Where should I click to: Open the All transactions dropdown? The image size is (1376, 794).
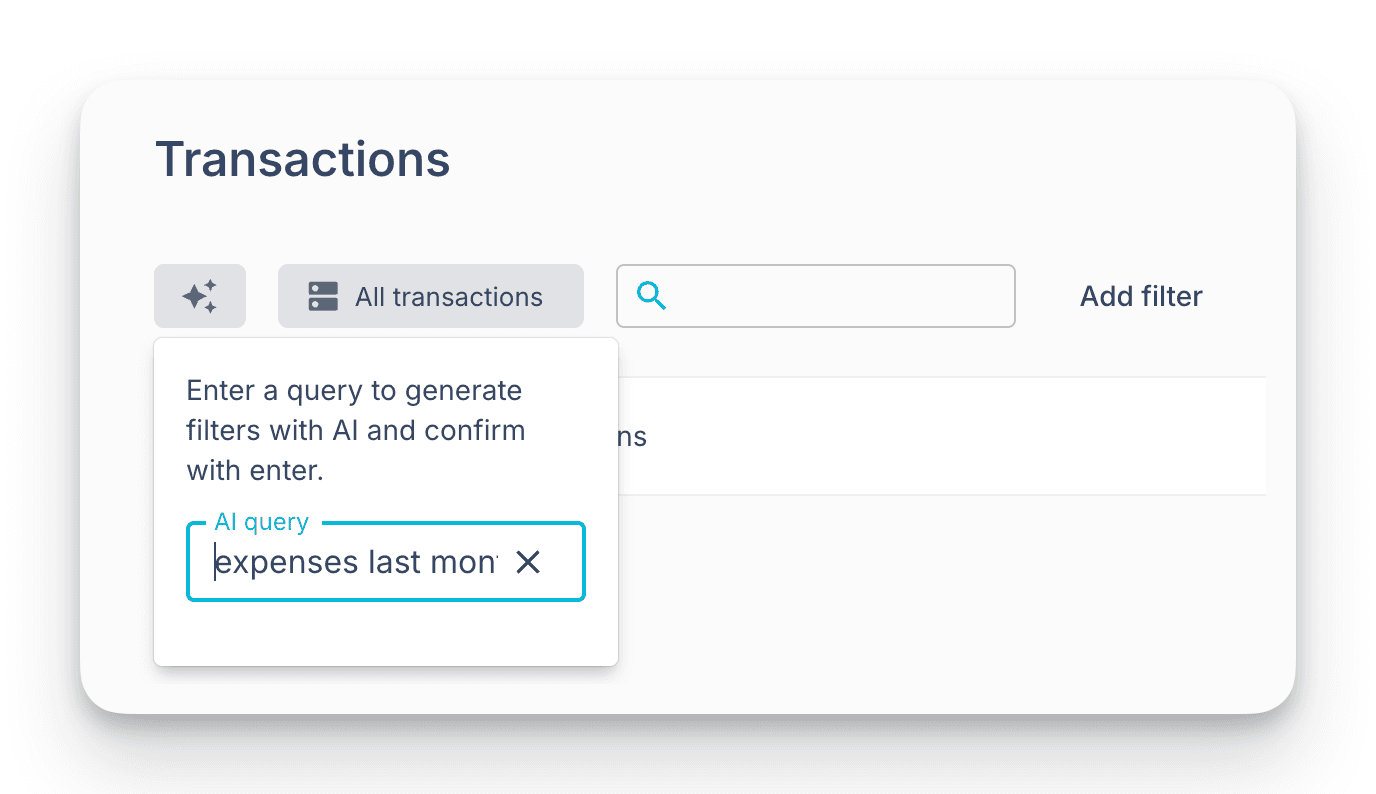431,296
